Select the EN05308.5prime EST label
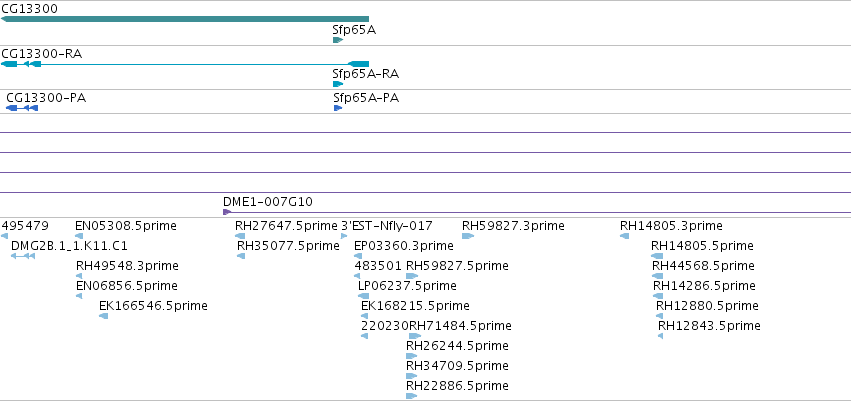The height and width of the screenshot is (401, 851). point(126,226)
